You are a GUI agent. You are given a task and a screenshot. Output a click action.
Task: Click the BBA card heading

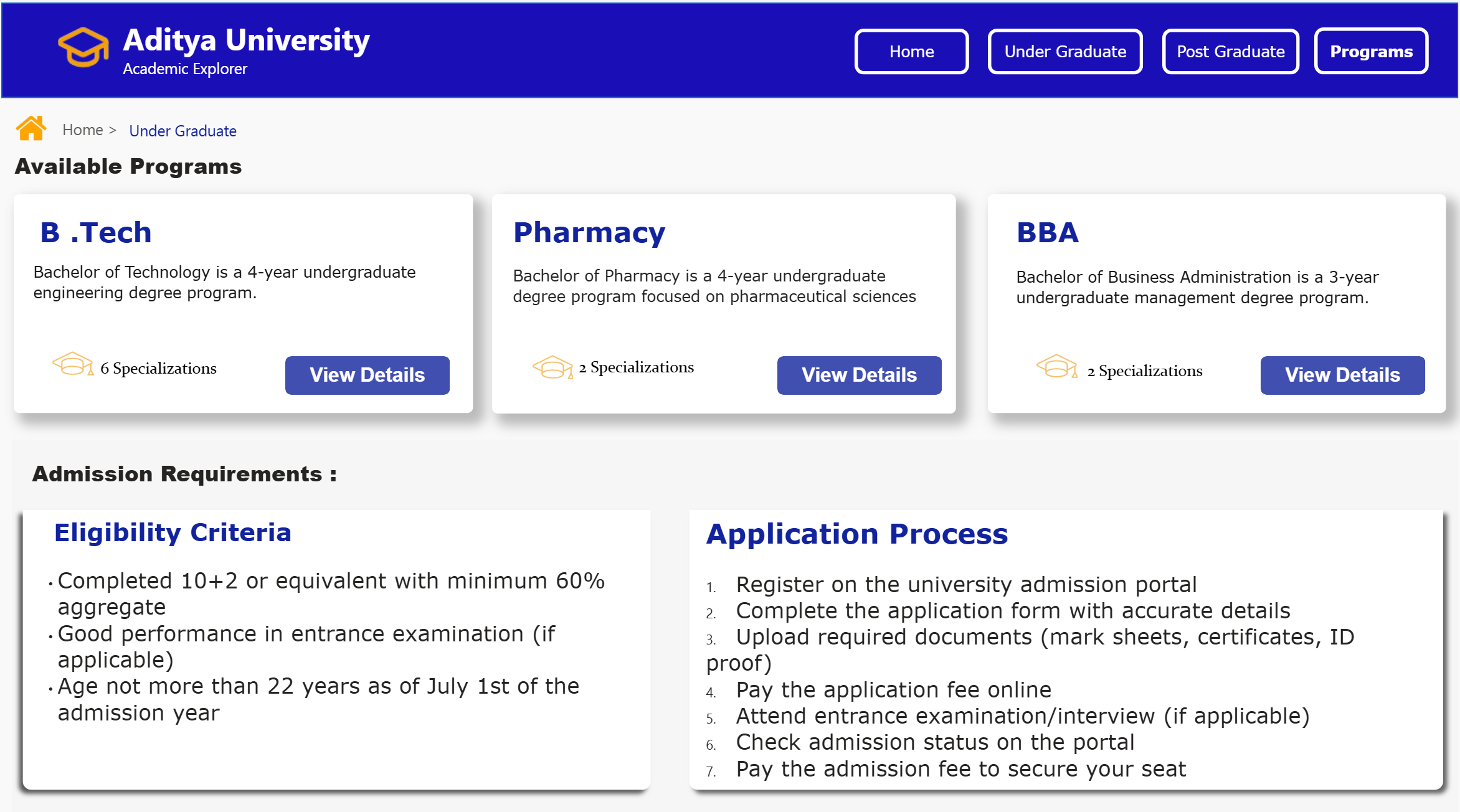[x=1048, y=232]
